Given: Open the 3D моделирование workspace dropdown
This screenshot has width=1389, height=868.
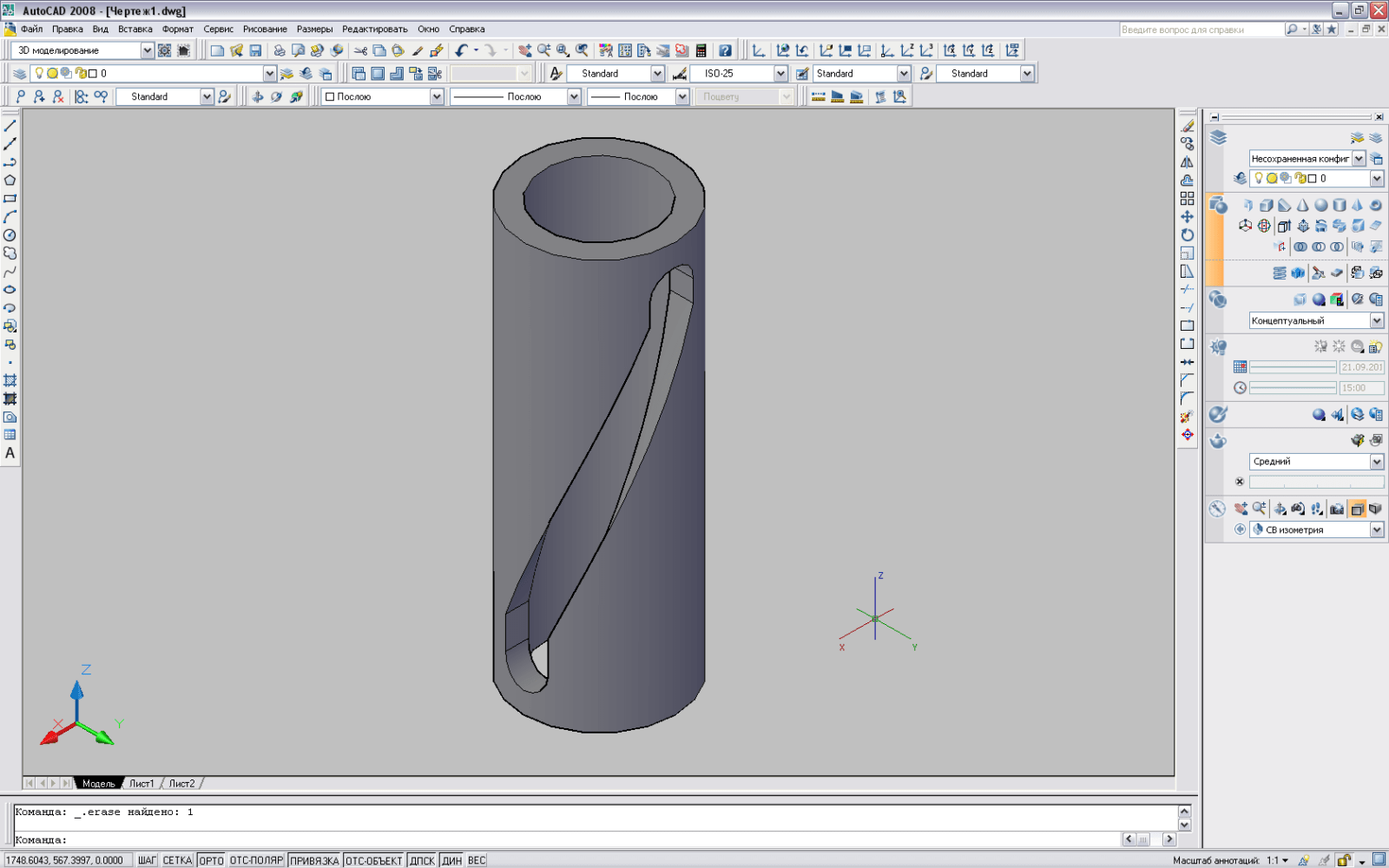Looking at the screenshot, I should pyautogui.click(x=147, y=51).
